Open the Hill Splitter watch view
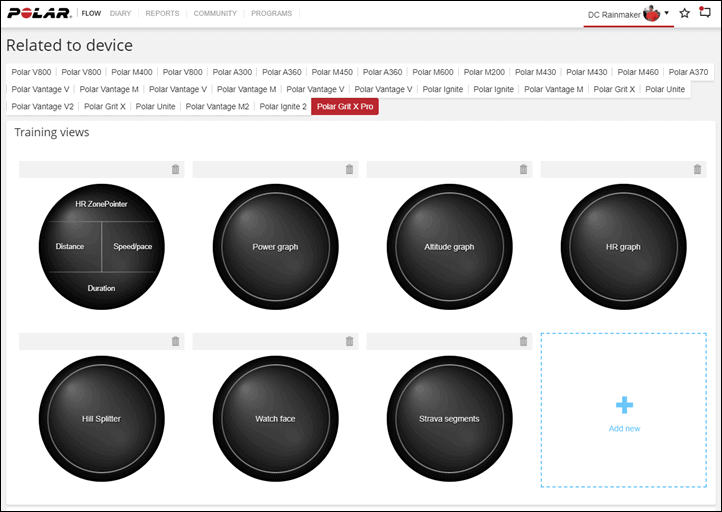The height and width of the screenshot is (512, 722). click(x=101, y=419)
